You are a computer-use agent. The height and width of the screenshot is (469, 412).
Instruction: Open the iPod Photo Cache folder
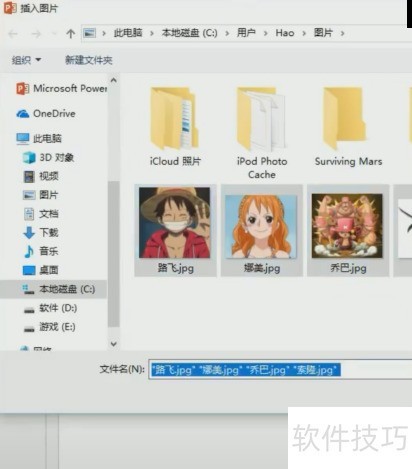click(262, 133)
